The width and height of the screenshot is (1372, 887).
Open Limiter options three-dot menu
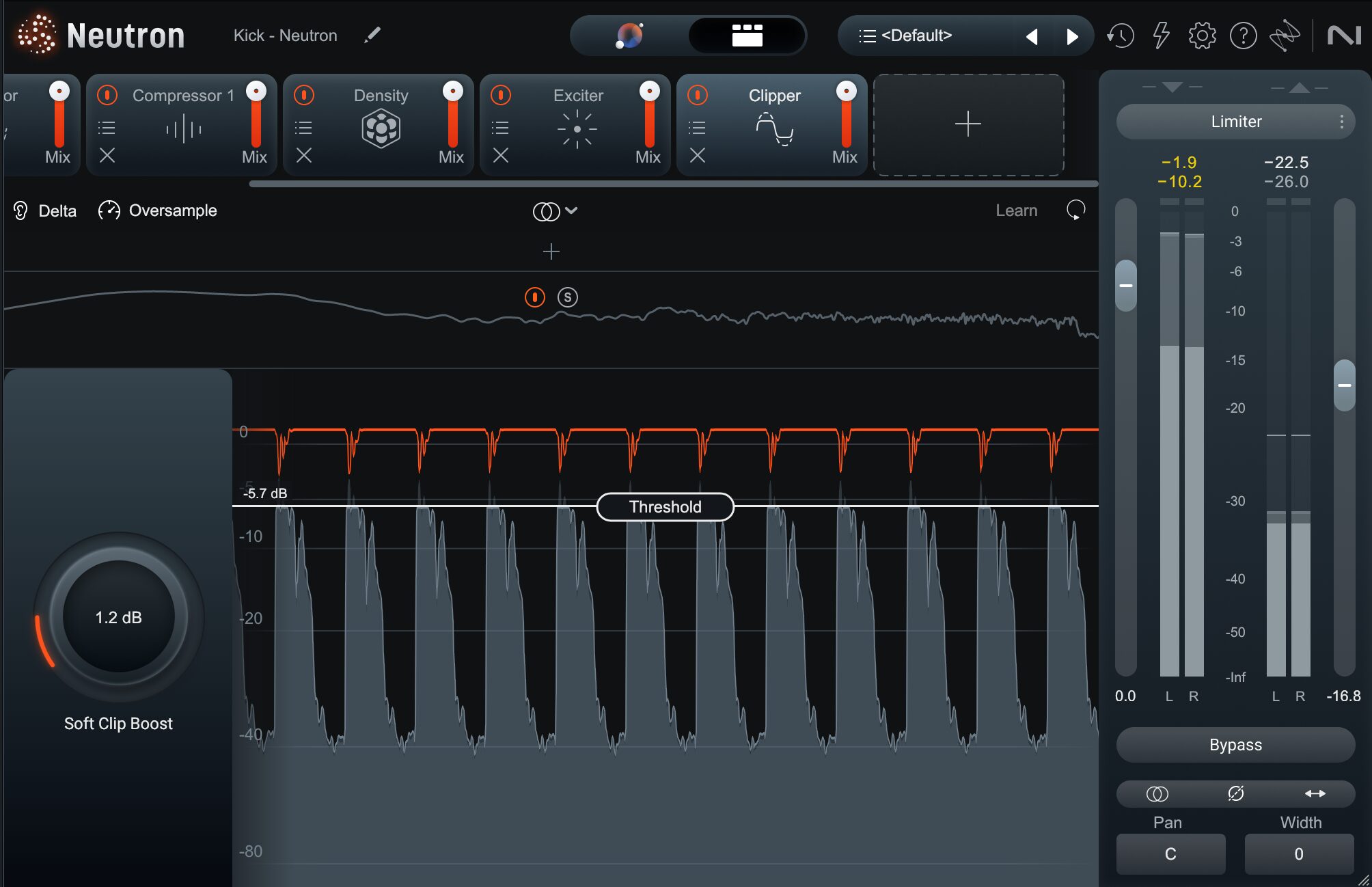(x=1342, y=122)
